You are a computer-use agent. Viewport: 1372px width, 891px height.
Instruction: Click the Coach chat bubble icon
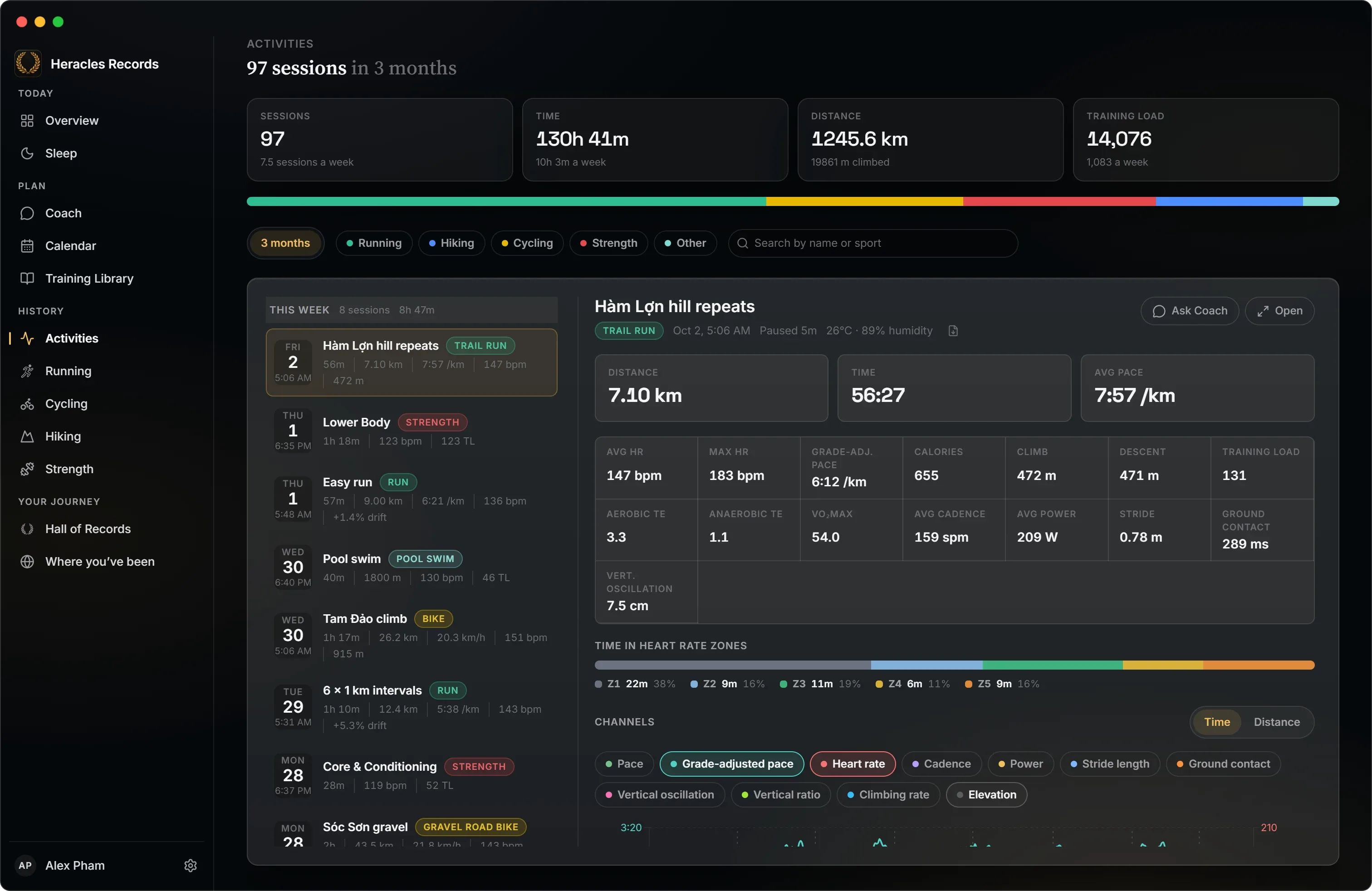(27, 213)
